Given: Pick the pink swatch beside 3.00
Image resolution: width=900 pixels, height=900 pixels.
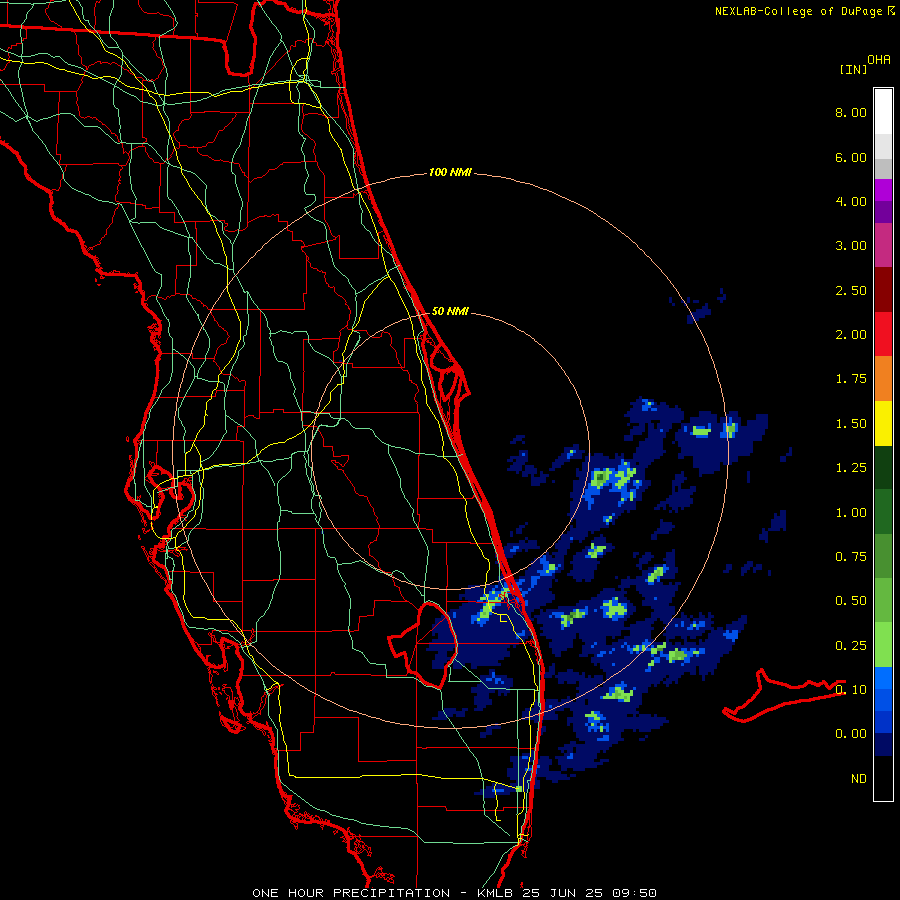Looking at the screenshot, I should tap(883, 245).
